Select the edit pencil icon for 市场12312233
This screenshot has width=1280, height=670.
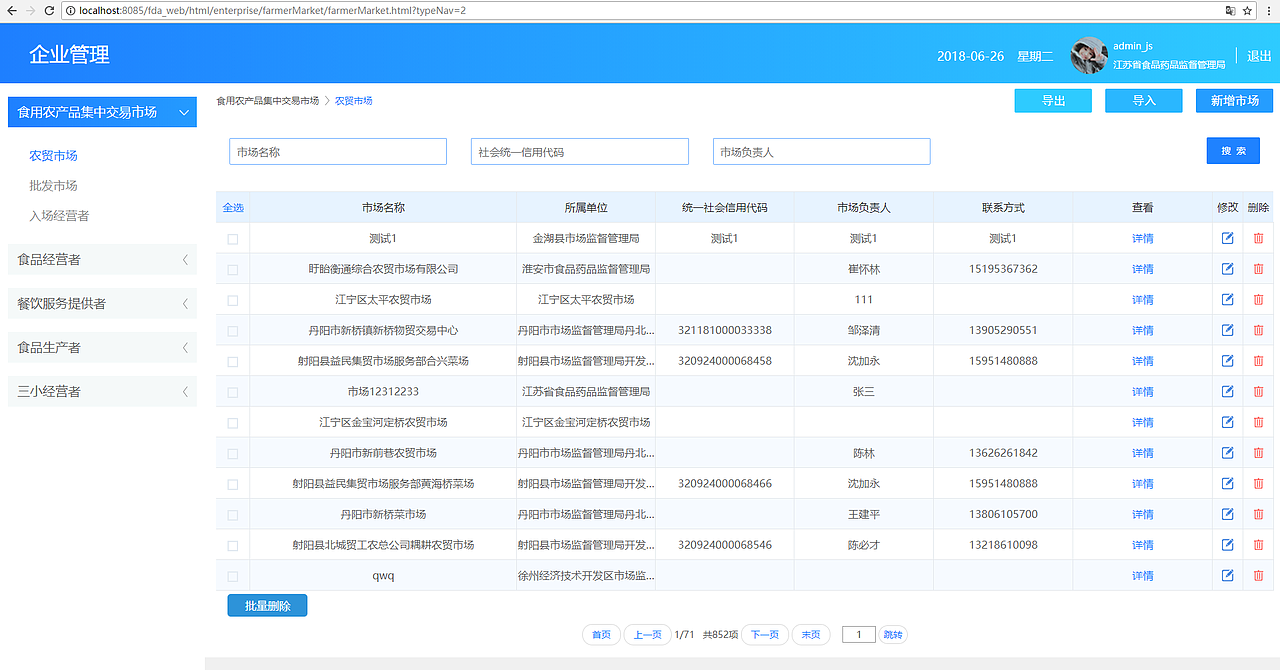1227,391
